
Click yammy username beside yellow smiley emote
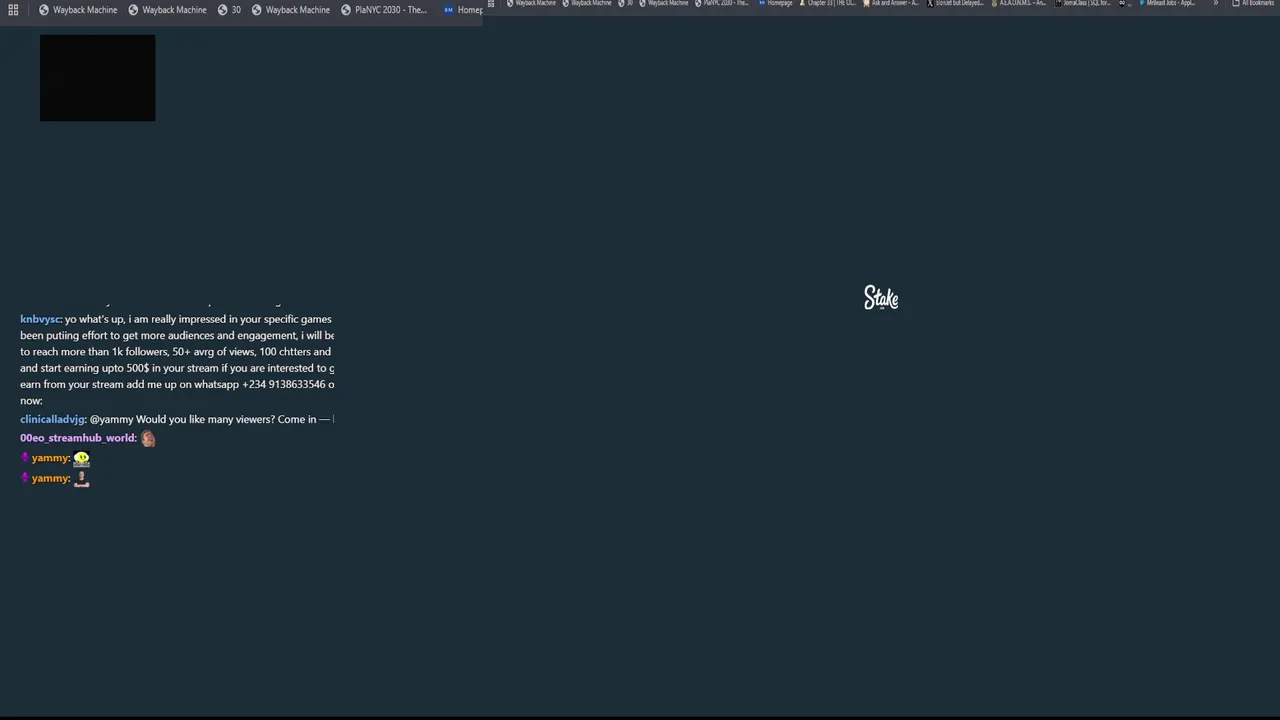click(x=49, y=458)
